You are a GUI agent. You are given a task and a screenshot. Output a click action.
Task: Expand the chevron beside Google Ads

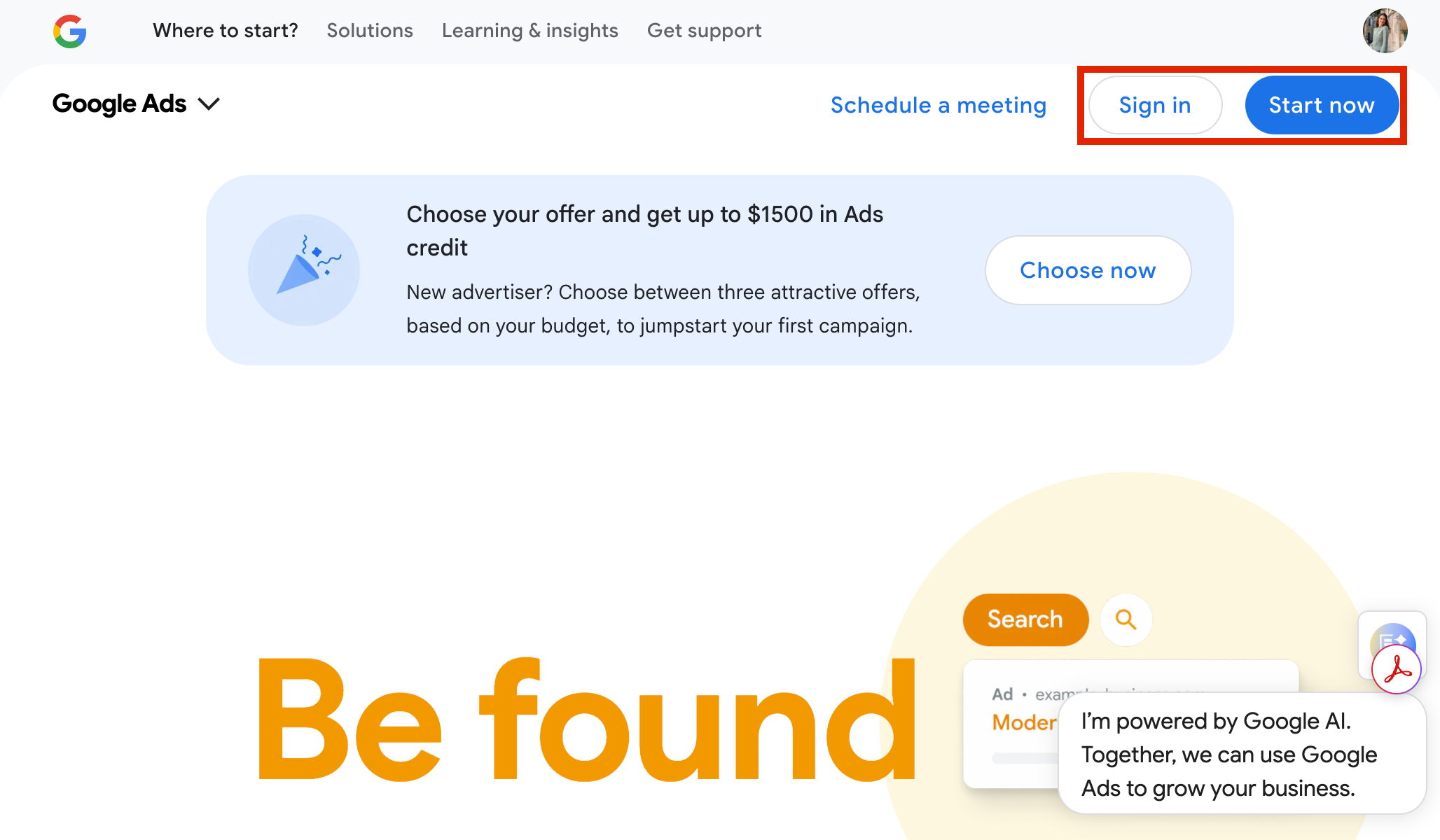209,104
